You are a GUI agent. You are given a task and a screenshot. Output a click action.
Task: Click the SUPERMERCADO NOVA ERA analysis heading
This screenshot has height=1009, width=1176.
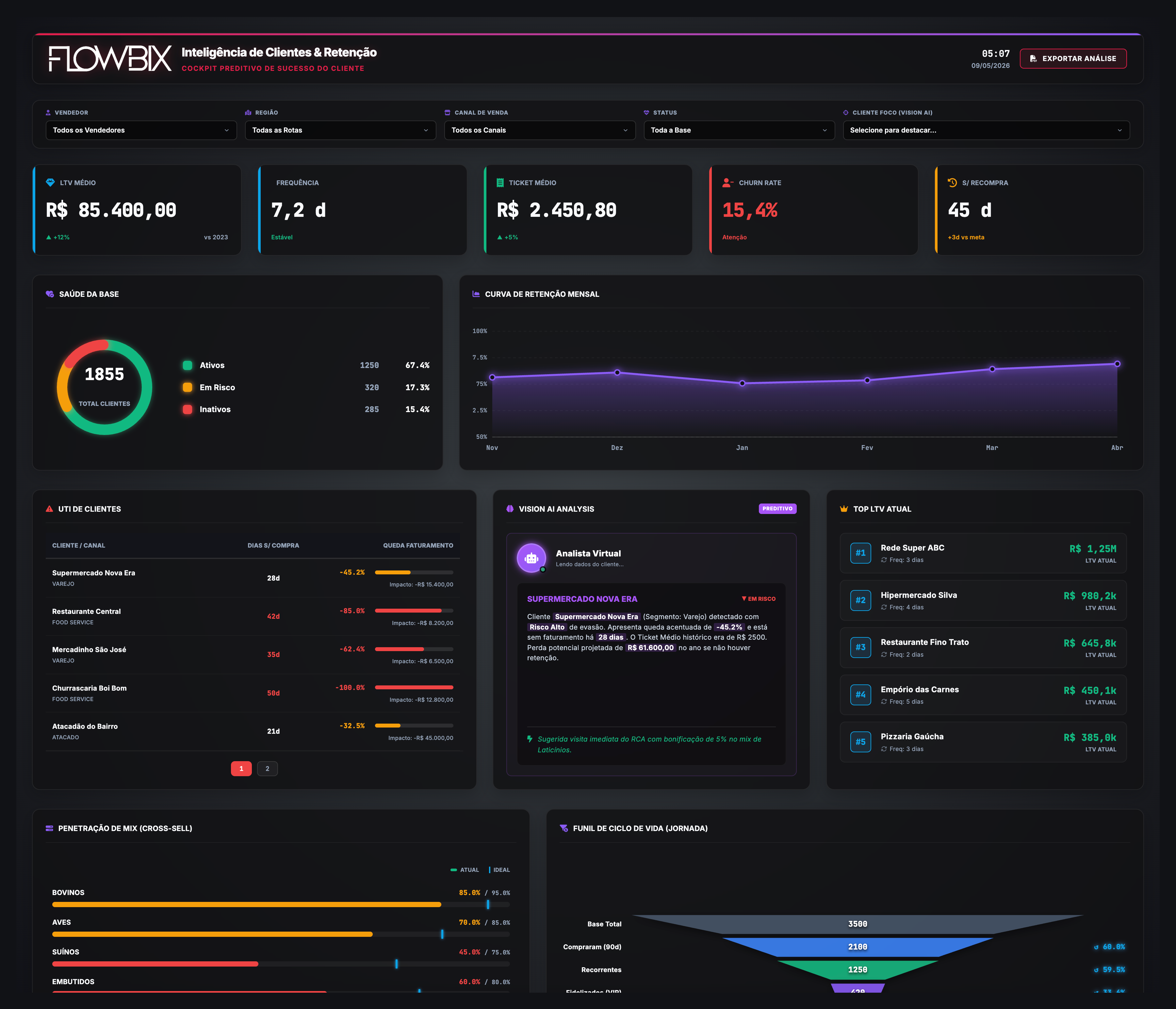[x=582, y=599]
